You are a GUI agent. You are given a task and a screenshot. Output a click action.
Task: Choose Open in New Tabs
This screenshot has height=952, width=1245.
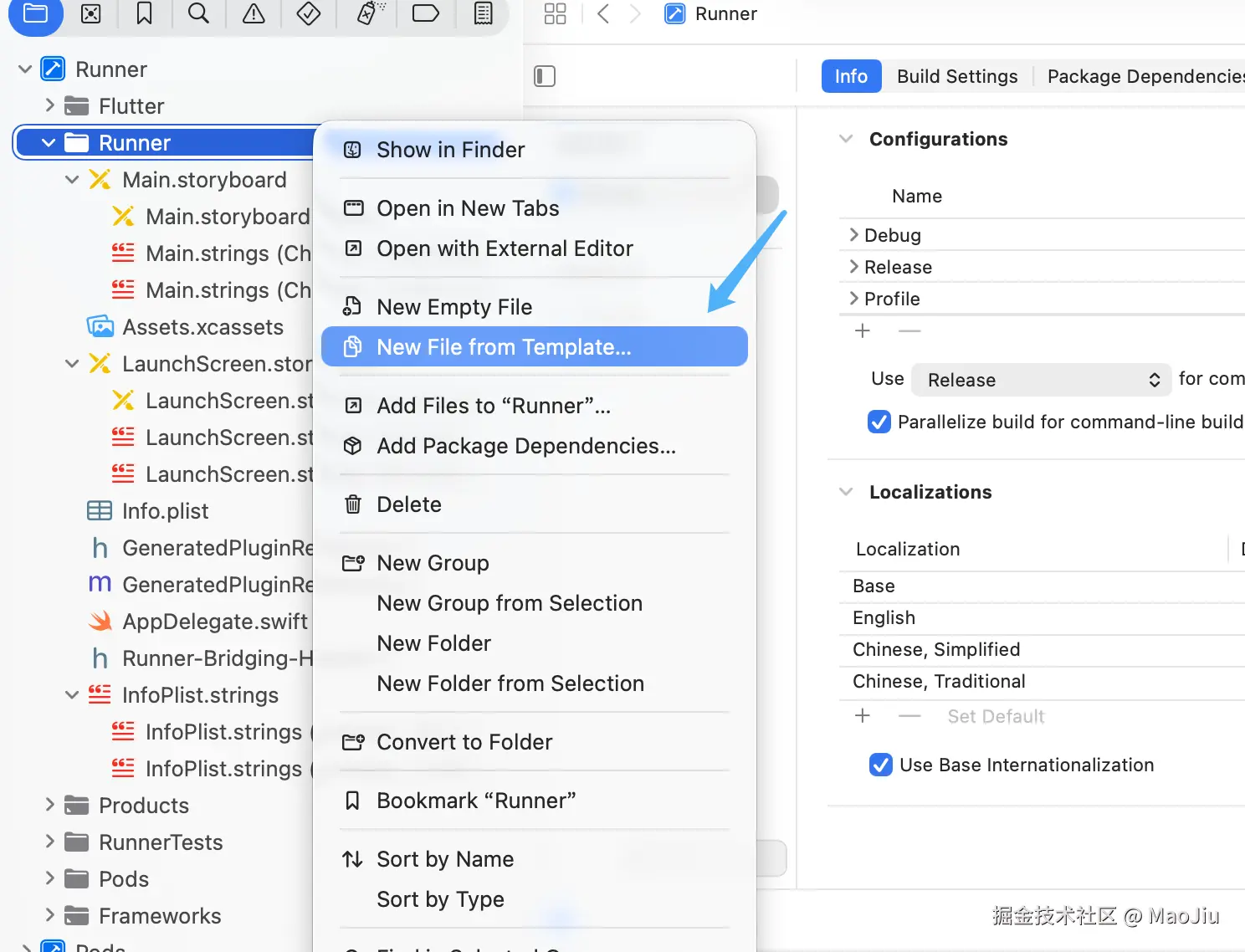pos(534,208)
